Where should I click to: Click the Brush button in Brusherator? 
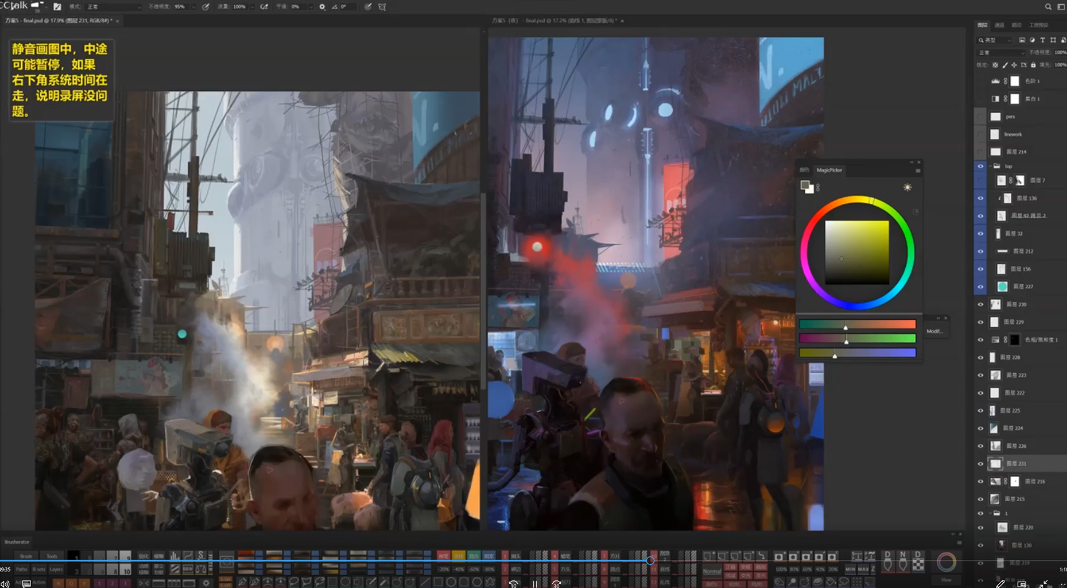pos(26,556)
